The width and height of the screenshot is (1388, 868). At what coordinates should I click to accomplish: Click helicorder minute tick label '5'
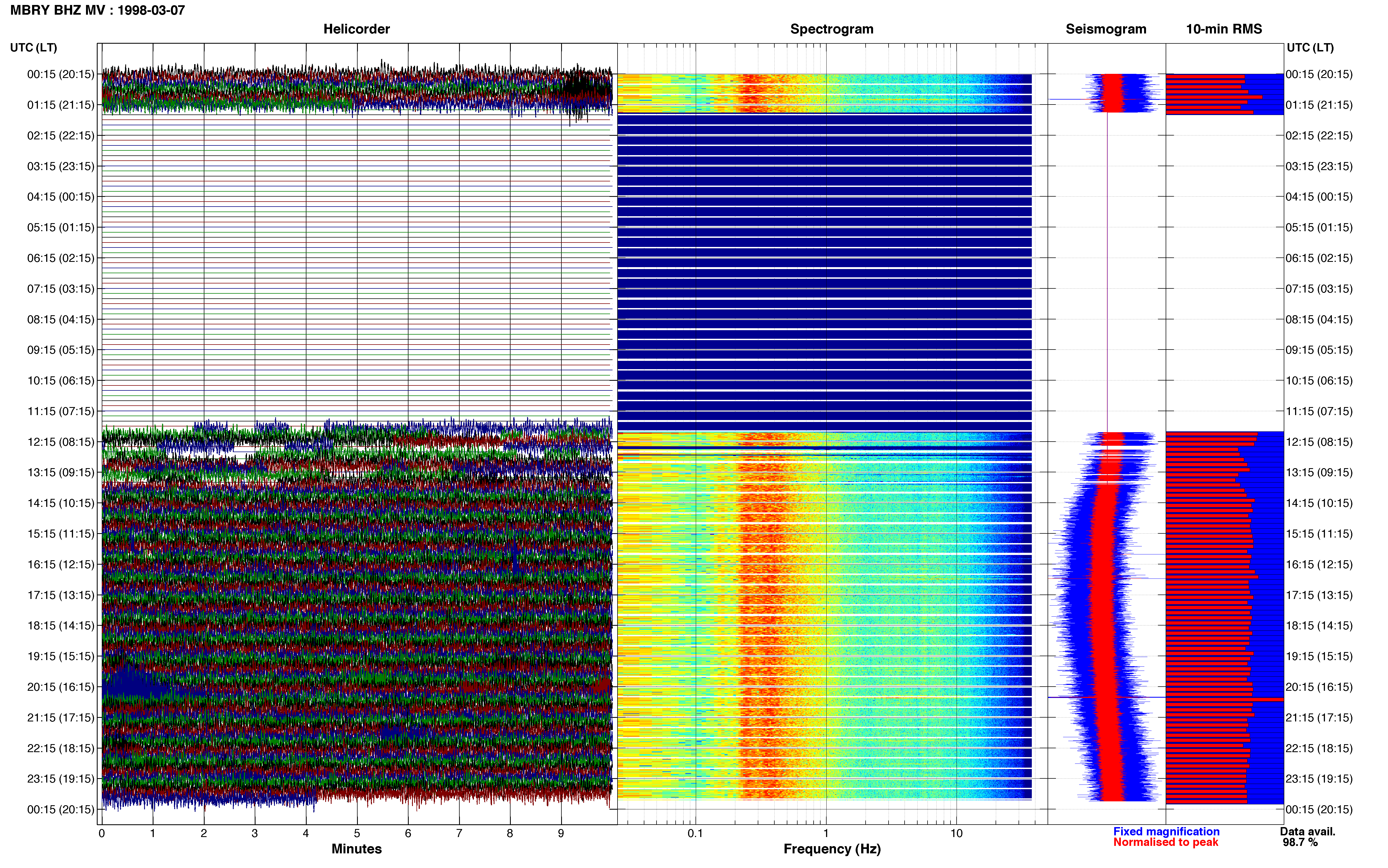coord(357,833)
